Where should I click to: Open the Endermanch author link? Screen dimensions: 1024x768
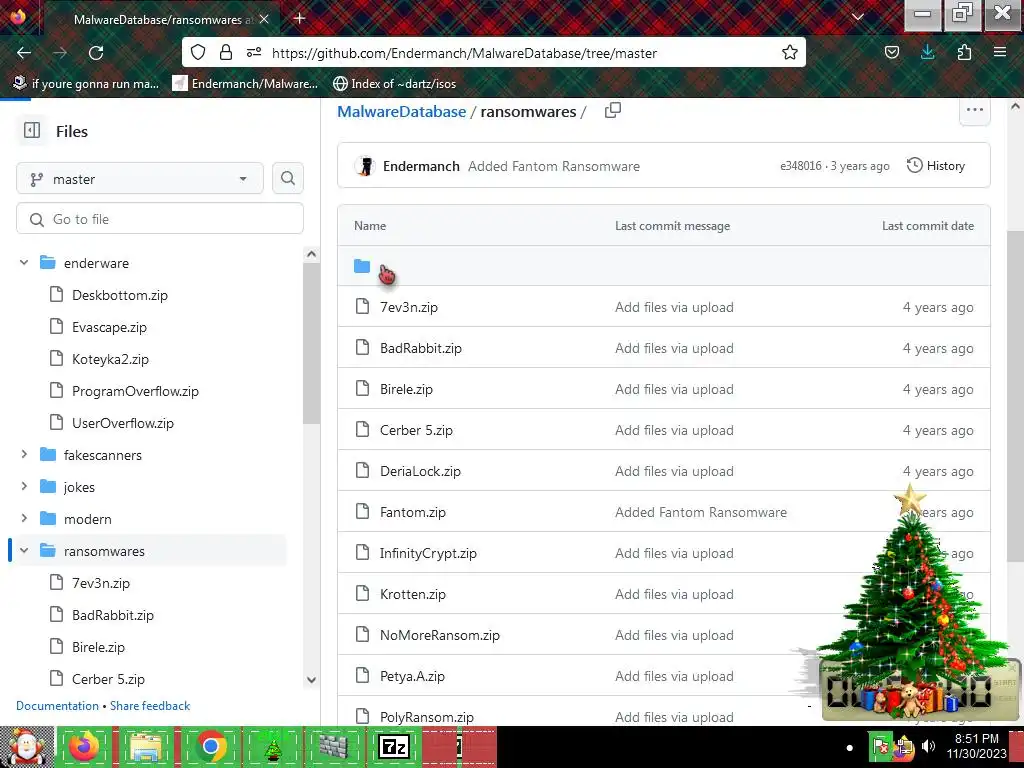421,166
